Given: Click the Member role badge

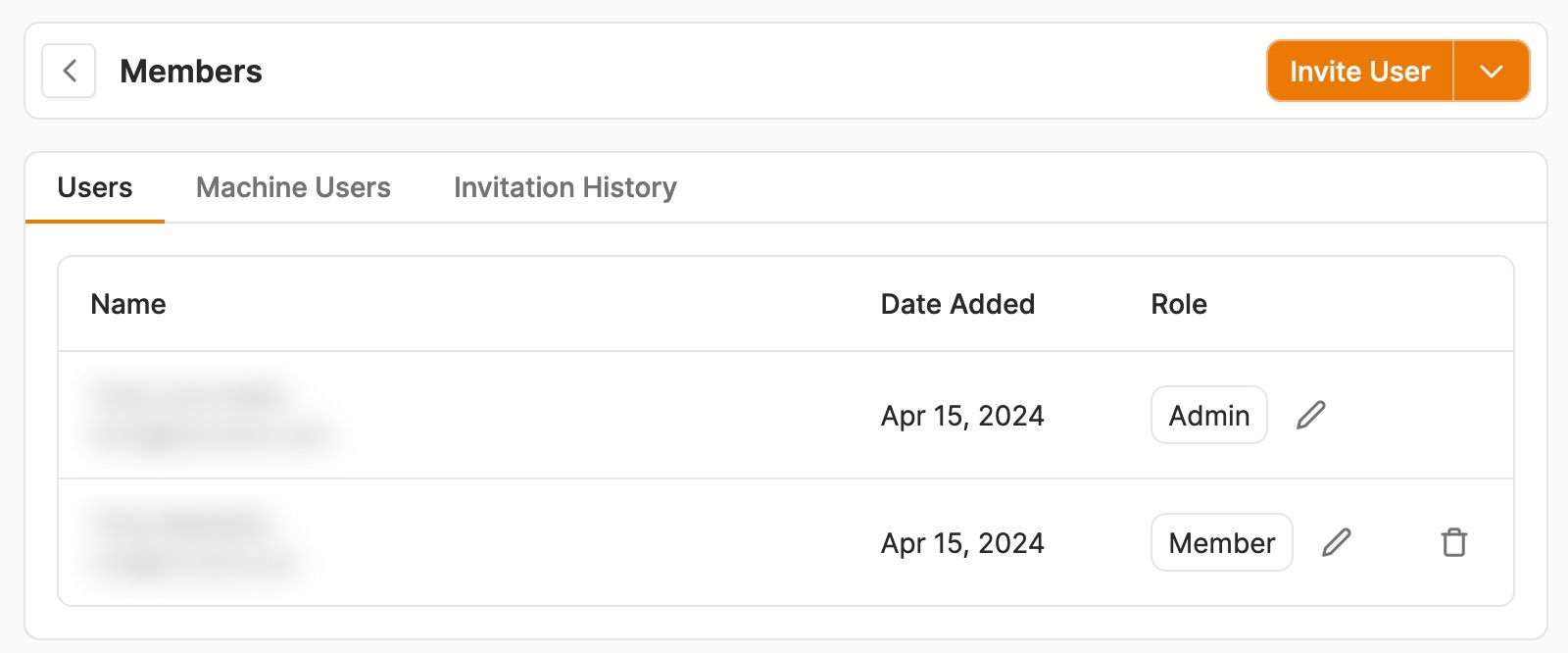Looking at the screenshot, I should click(x=1221, y=542).
